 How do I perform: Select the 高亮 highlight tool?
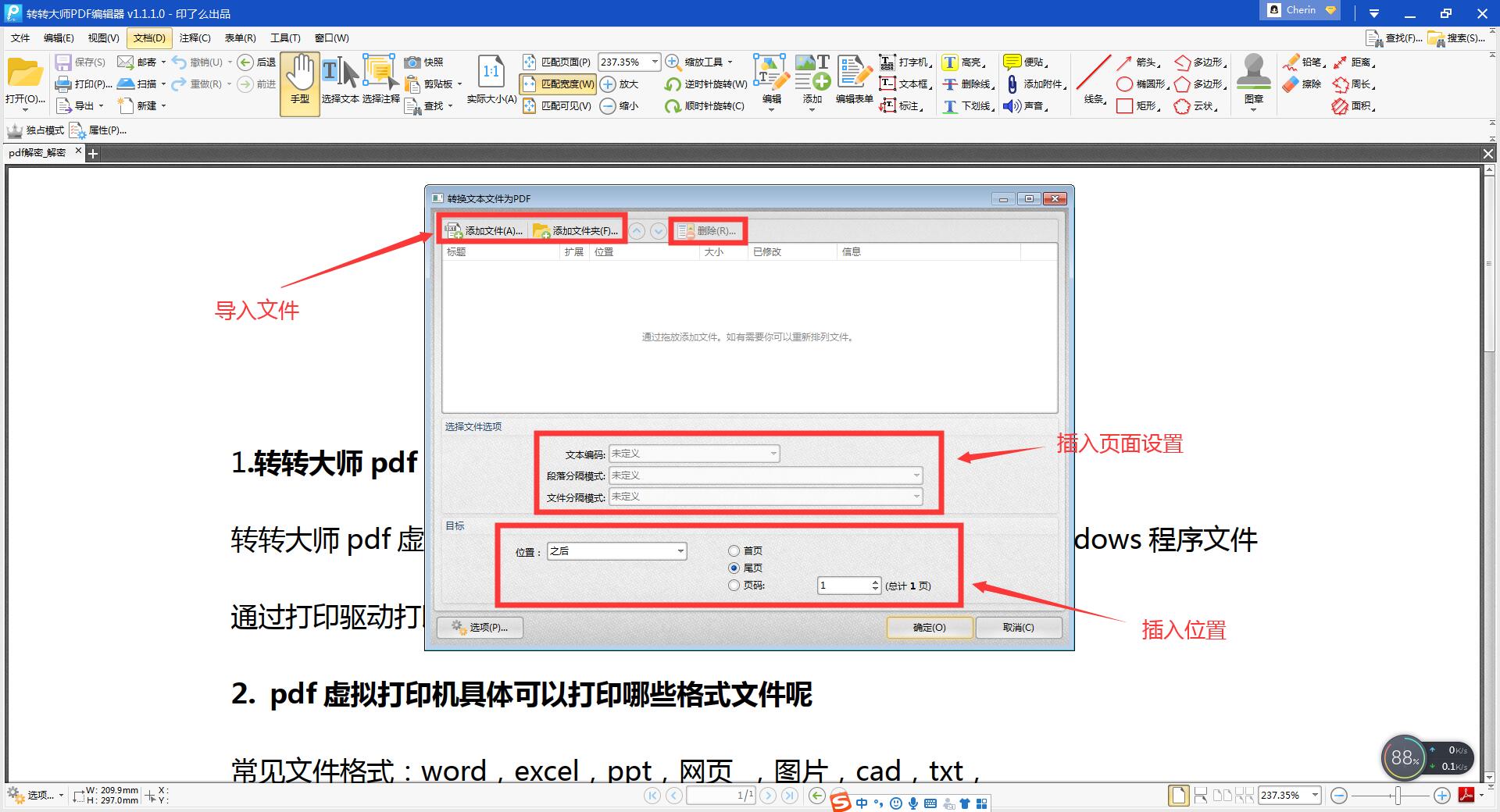coord(964,62)
